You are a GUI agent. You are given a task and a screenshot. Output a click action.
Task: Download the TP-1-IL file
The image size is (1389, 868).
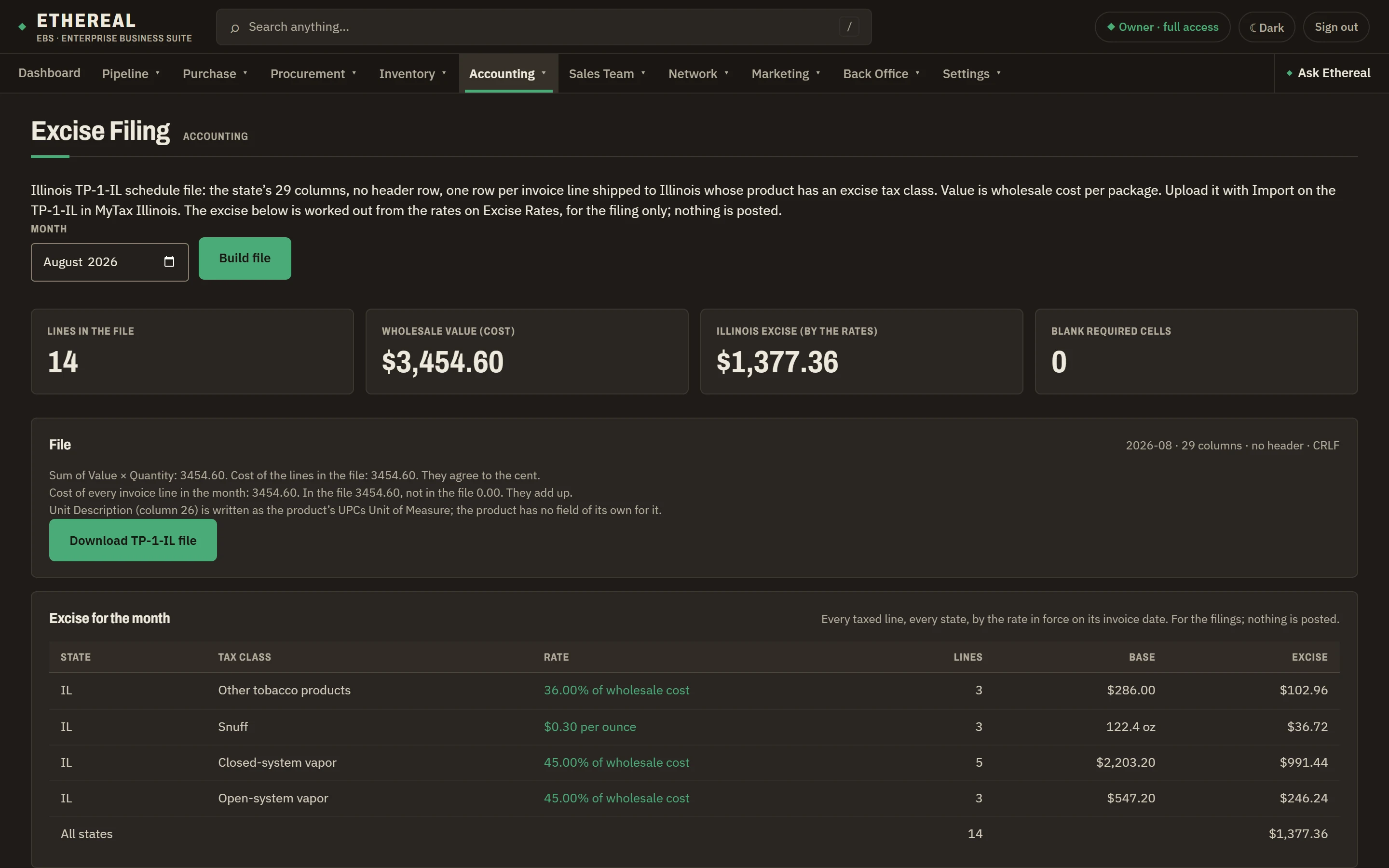(x=133, y=540)
